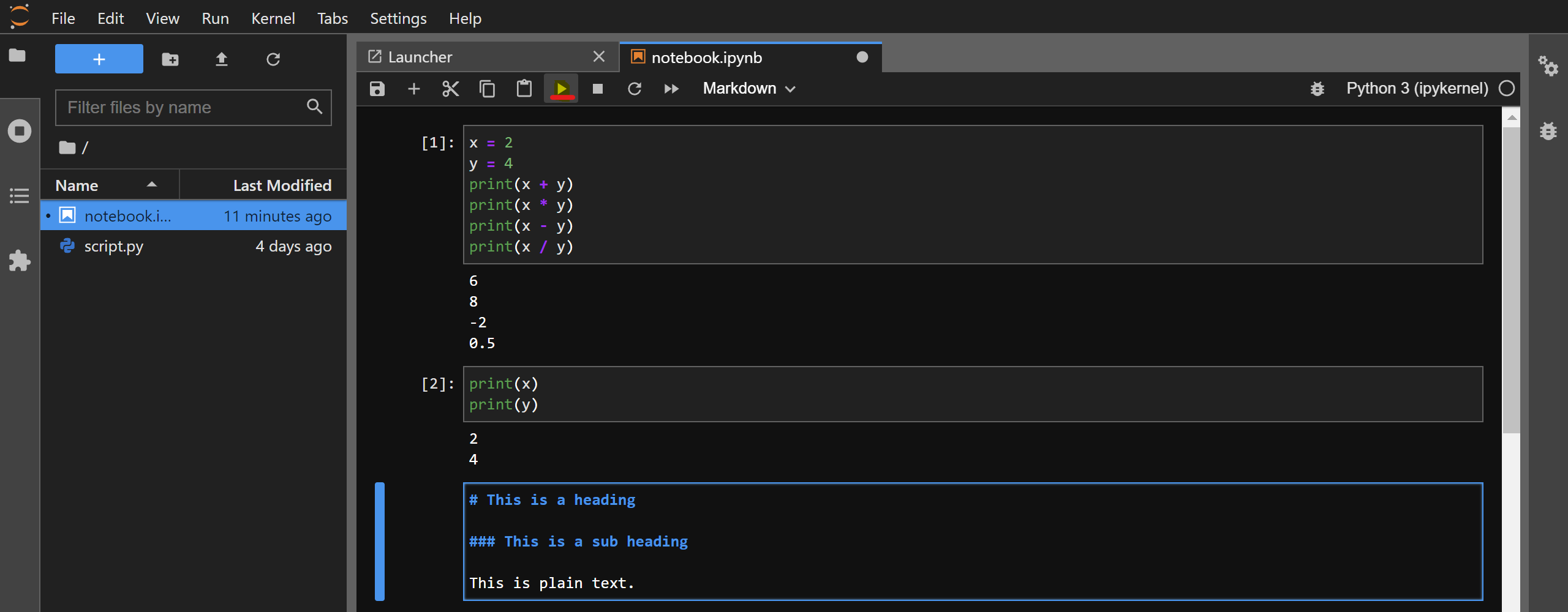Sort files by Name column header
The image size is (1568, 612).
[109, 185]
